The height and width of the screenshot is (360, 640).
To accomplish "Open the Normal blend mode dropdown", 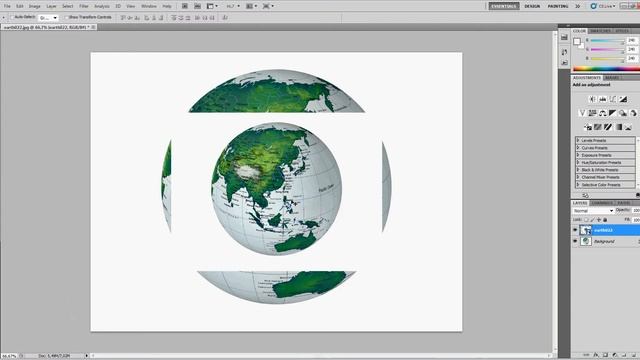I will click(593, 211).
